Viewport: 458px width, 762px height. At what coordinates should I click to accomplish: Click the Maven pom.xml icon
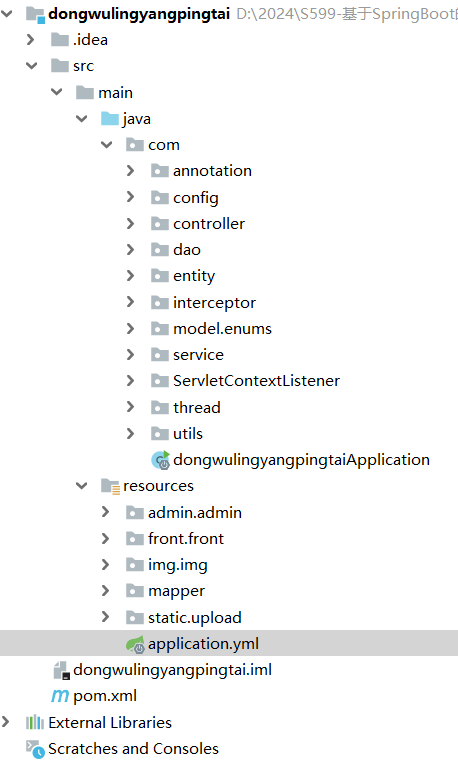tap(60, 696)
